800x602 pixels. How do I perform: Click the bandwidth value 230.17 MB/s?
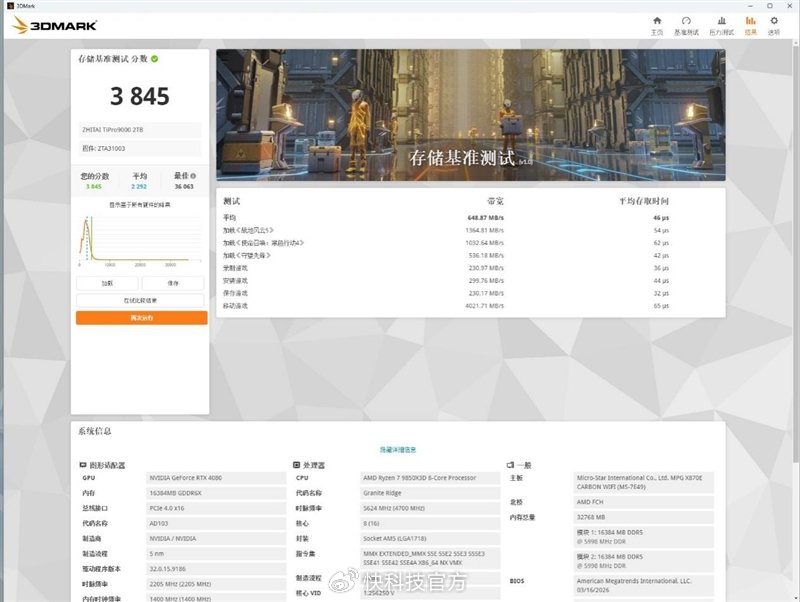click(x=486, y=293)
